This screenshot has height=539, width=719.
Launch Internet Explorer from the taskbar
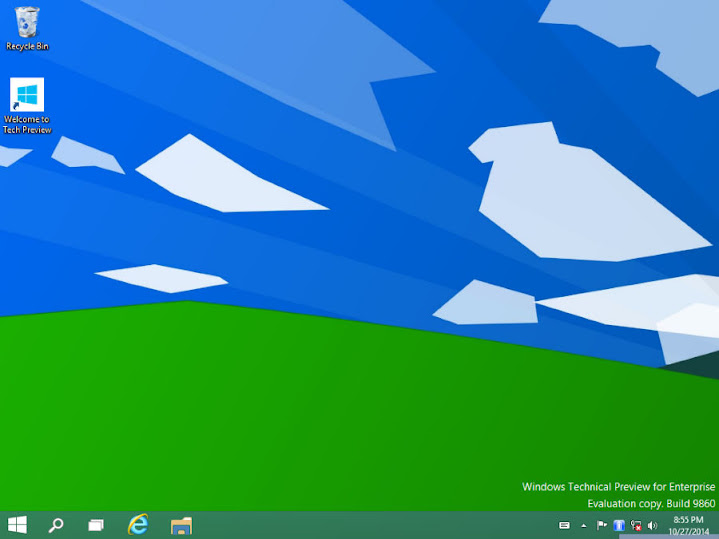(138, 524)
